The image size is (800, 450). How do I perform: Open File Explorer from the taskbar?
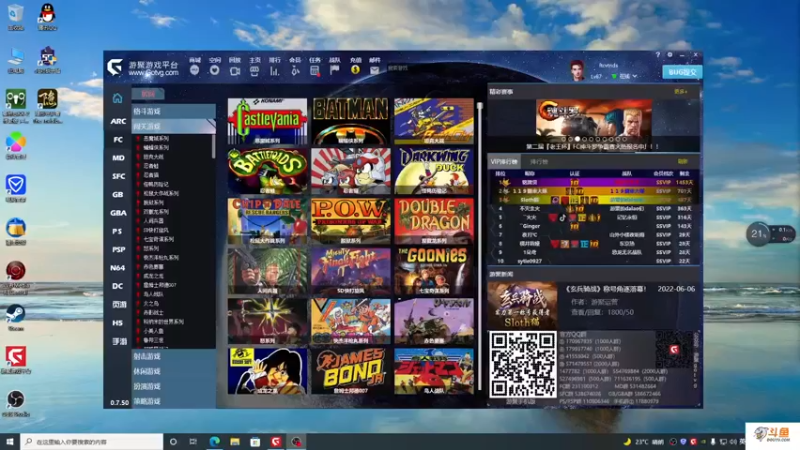(x=235, y=441)
